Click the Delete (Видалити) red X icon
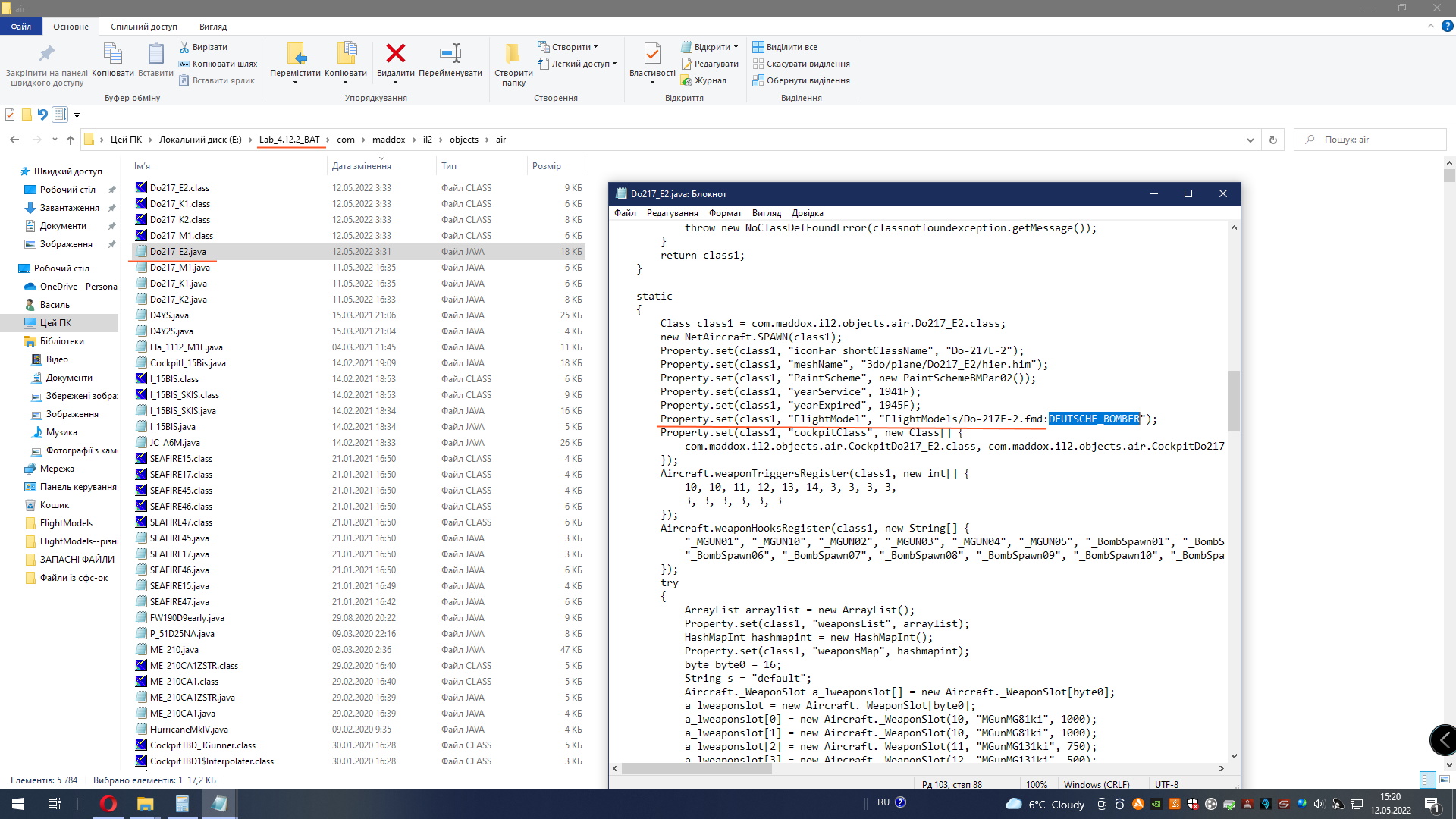 click(x=395, y=54)
